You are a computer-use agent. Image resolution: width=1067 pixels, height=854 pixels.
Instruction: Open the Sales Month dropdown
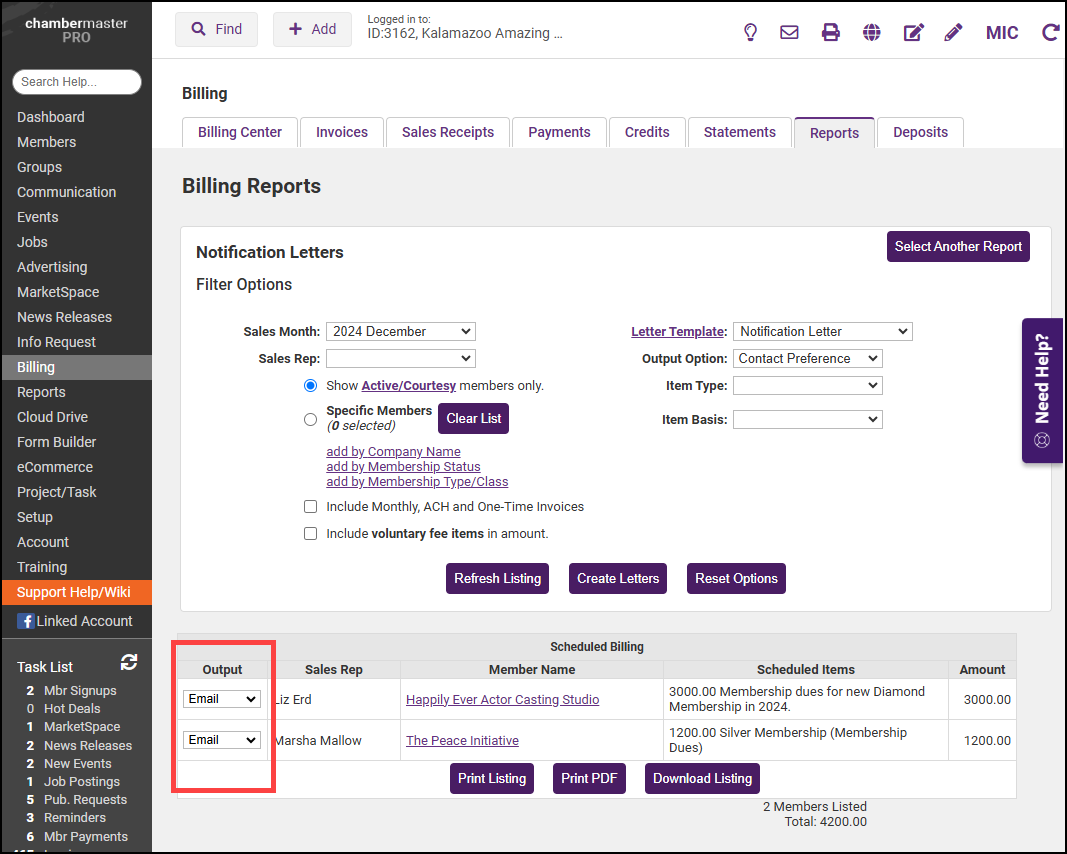click(400, 331)
